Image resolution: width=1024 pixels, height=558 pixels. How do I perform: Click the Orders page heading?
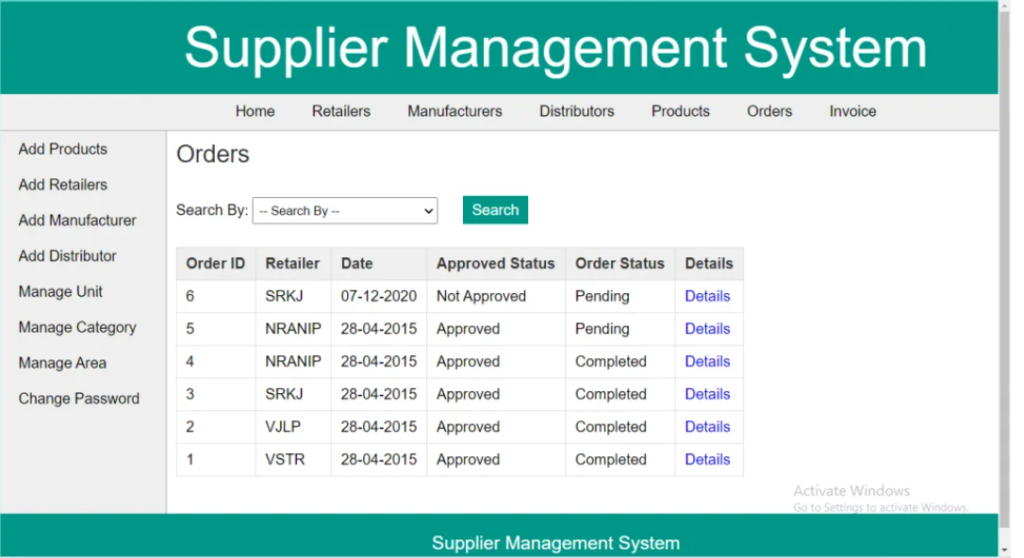(213, 154)
